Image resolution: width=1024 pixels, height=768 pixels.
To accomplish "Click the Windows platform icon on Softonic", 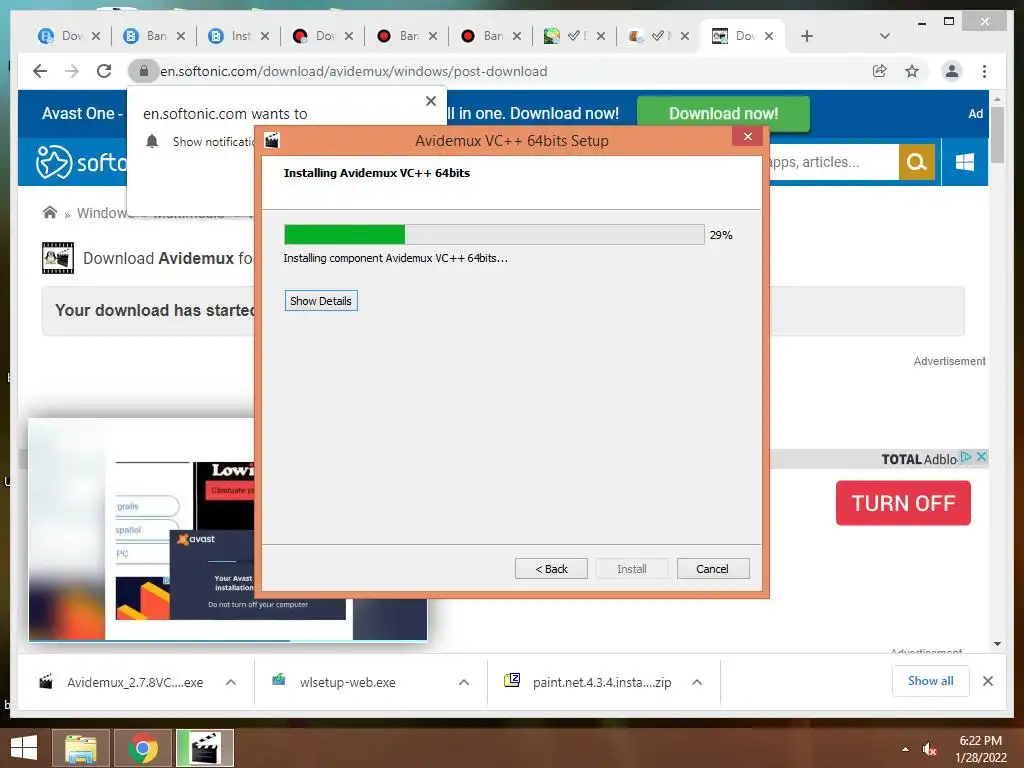I will point(965,161).
